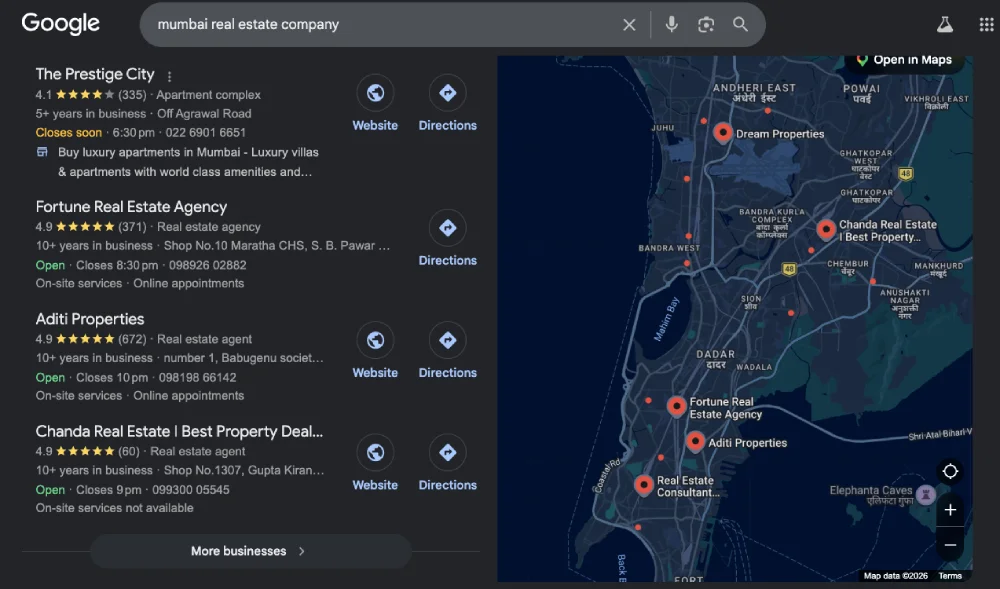The height and width of the screenshot is (589, 1000).
Task: Click the Chanda Real Estate map pin
Action: coord(826,229)
